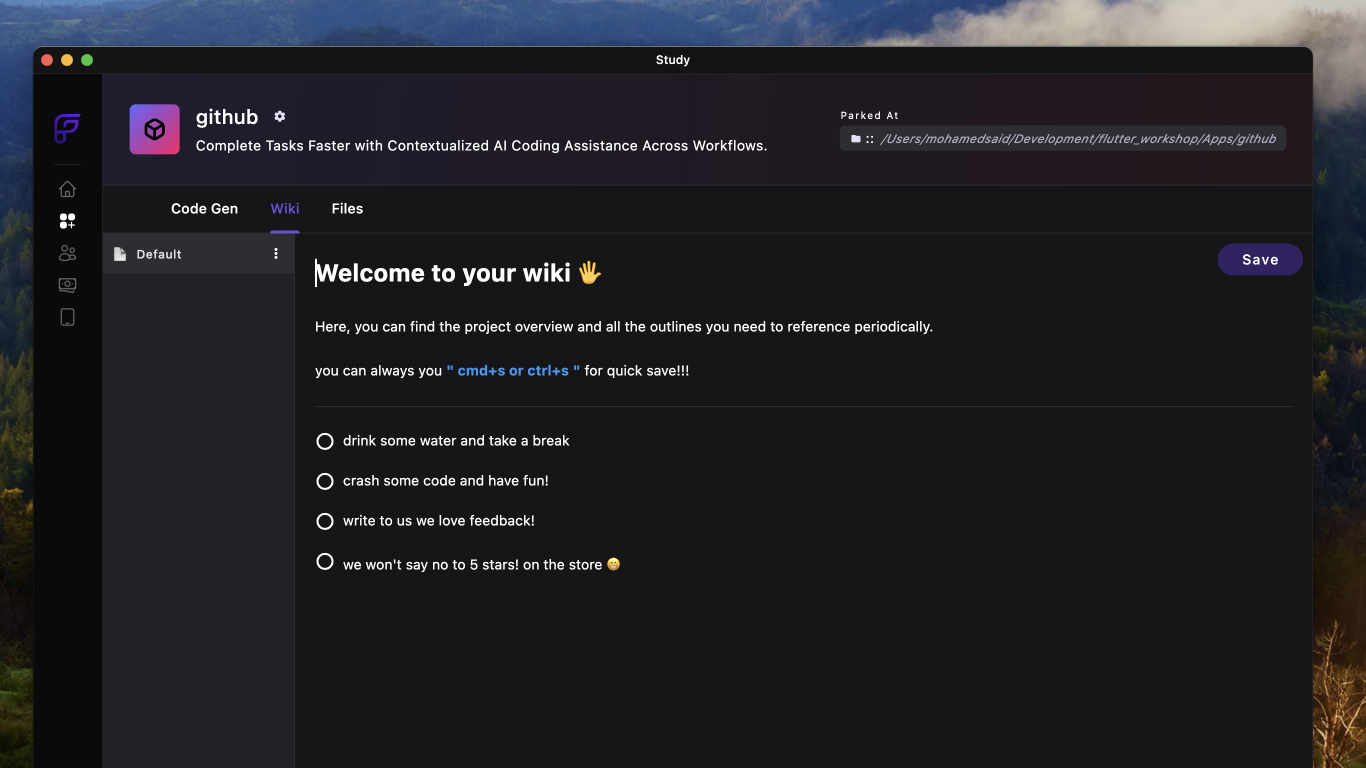The height and width of the screenshot is (768, 1366).
Task: Click the folder icon in Parked At path
Action: 856,139
